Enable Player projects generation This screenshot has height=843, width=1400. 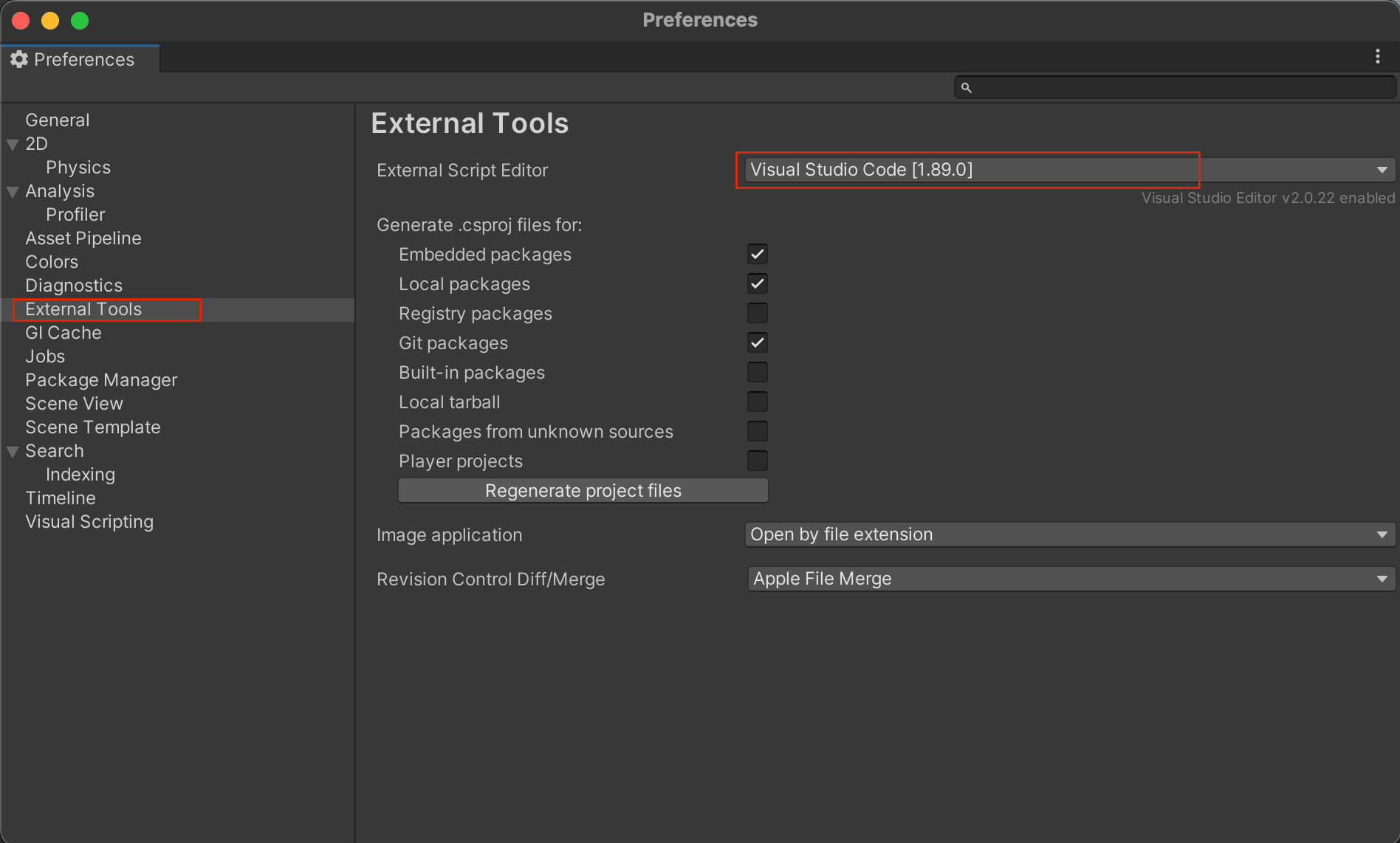pos(758,461)
